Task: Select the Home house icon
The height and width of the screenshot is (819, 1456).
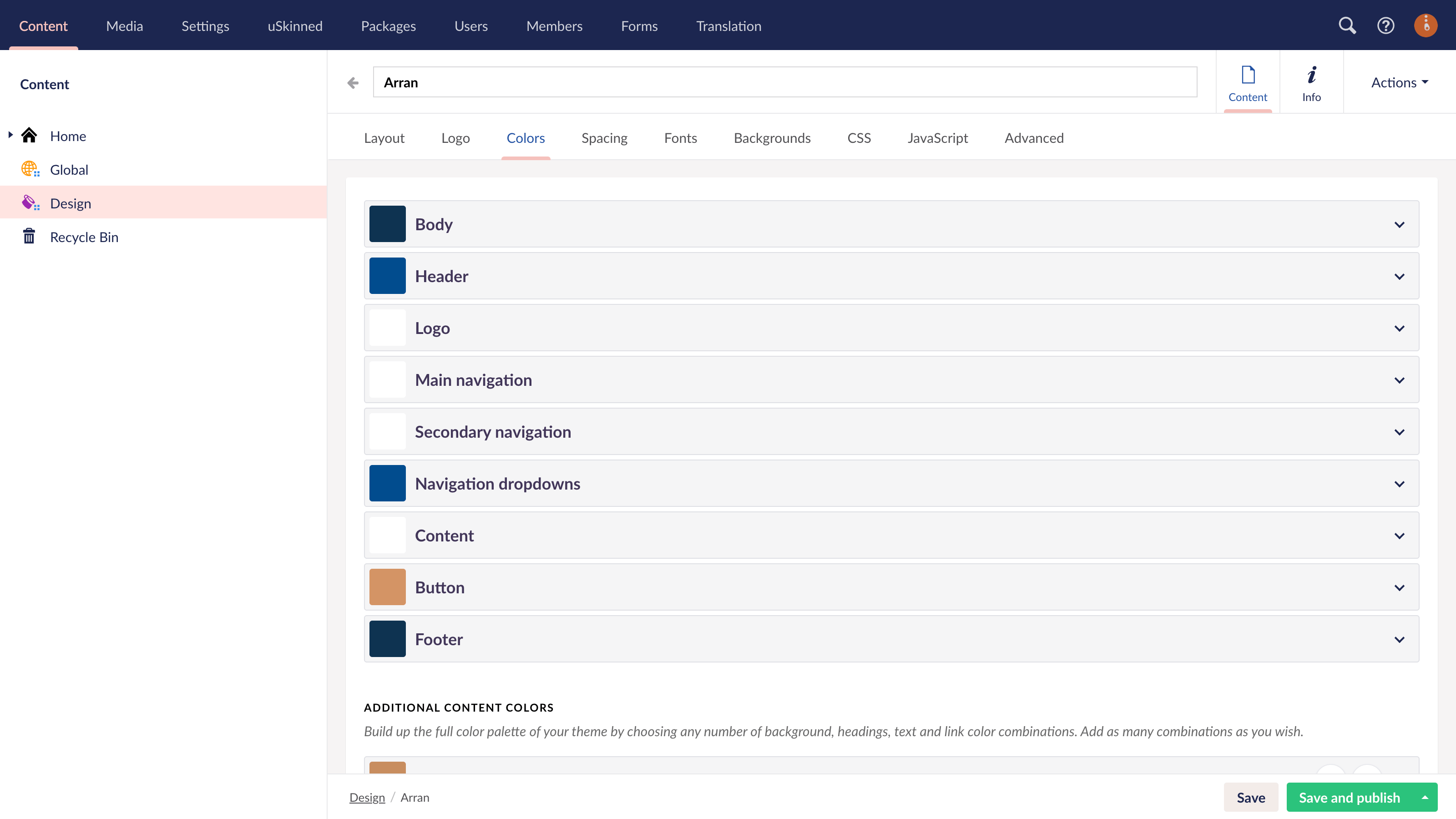Action: pyautogui.click(x=30, y=136)
